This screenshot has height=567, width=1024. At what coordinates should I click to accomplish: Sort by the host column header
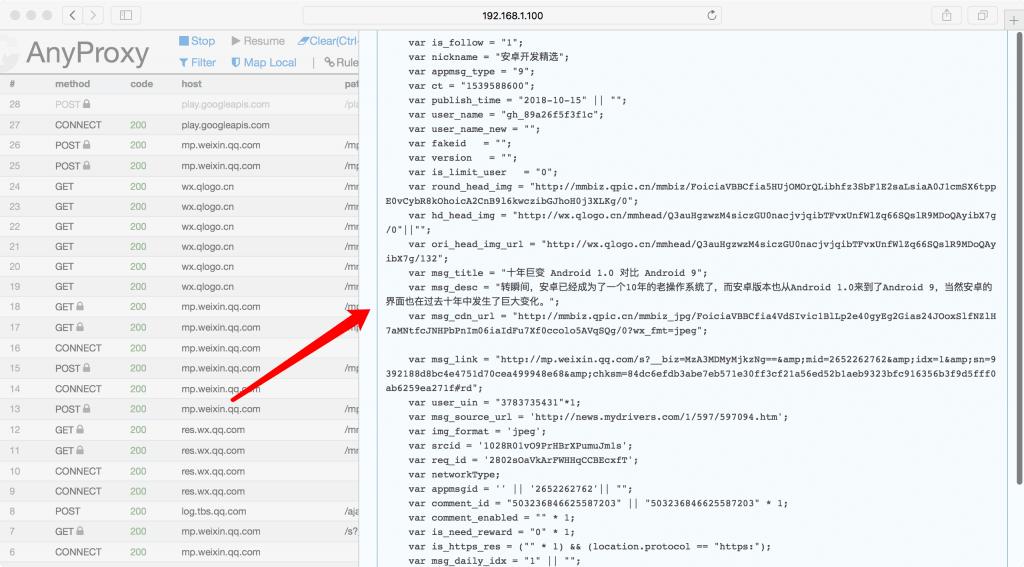coord(191,84)
